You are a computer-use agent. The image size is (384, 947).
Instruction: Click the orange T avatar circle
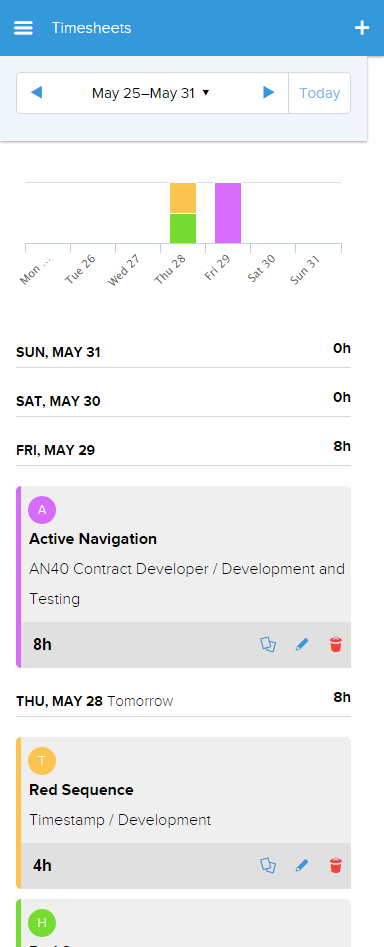click(x=42, y=761)
